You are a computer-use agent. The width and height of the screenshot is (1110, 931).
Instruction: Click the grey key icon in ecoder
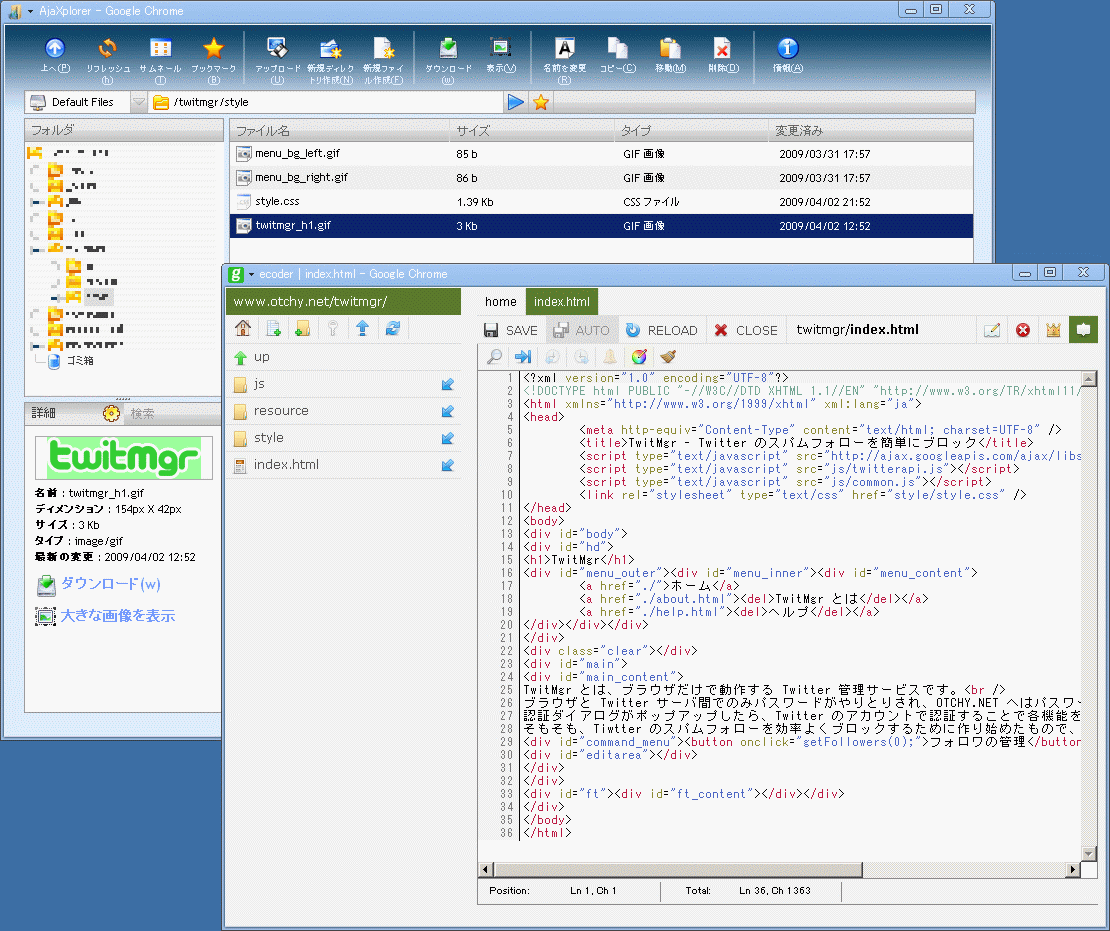(x=333, y=329)
